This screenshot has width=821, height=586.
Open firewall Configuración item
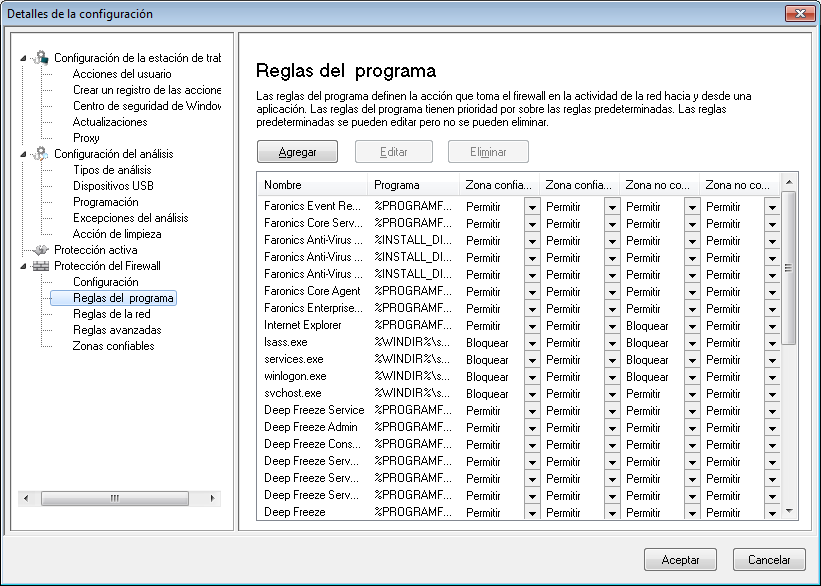click(x=106, y=282)
